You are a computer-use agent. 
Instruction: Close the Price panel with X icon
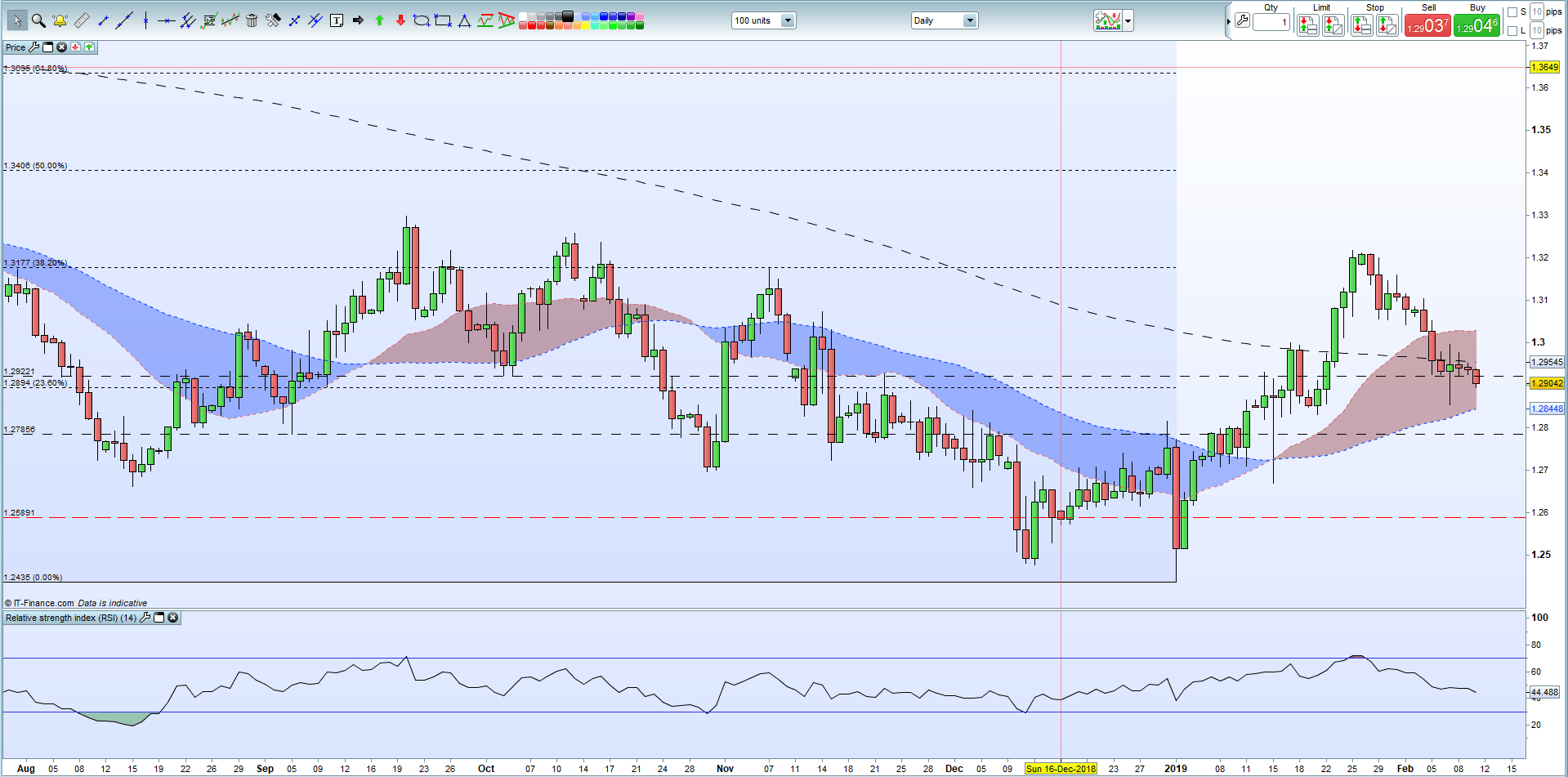(61, 47)
